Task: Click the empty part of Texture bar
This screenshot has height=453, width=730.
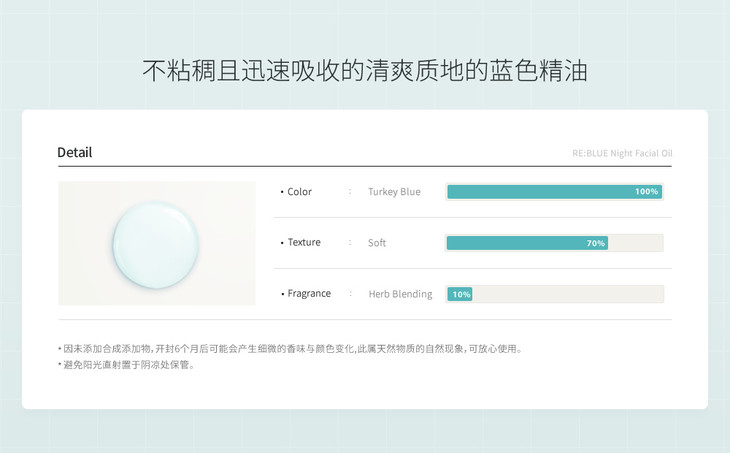Action: point(635,243)
